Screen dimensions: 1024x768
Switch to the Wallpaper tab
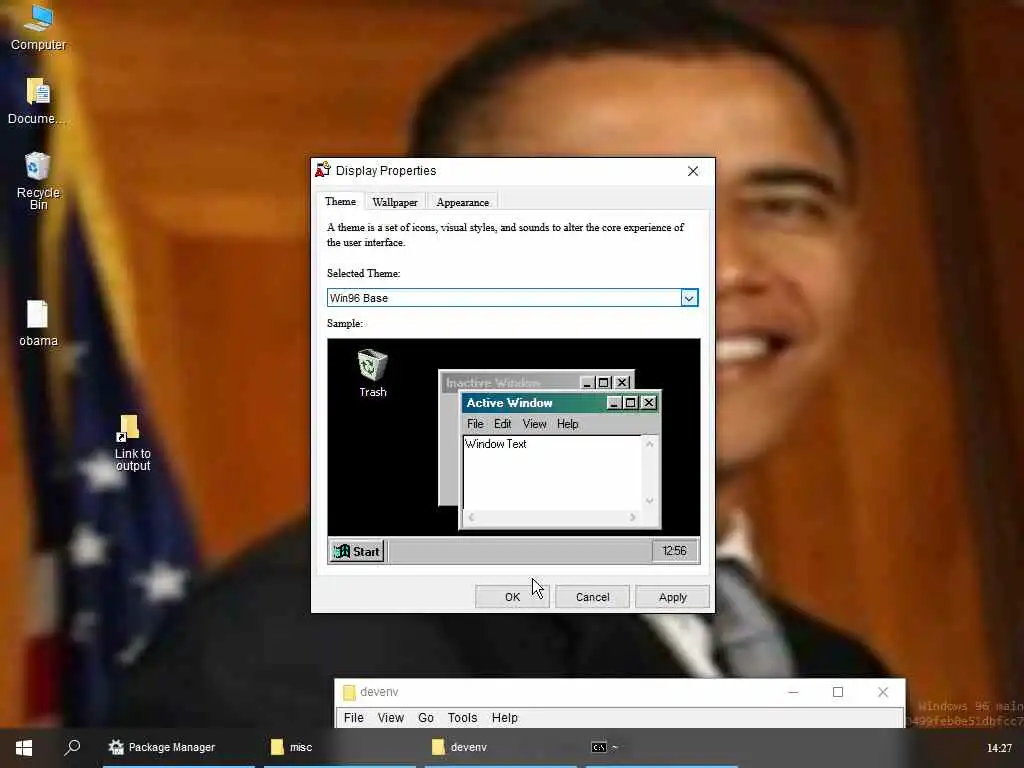pos(395,202)
